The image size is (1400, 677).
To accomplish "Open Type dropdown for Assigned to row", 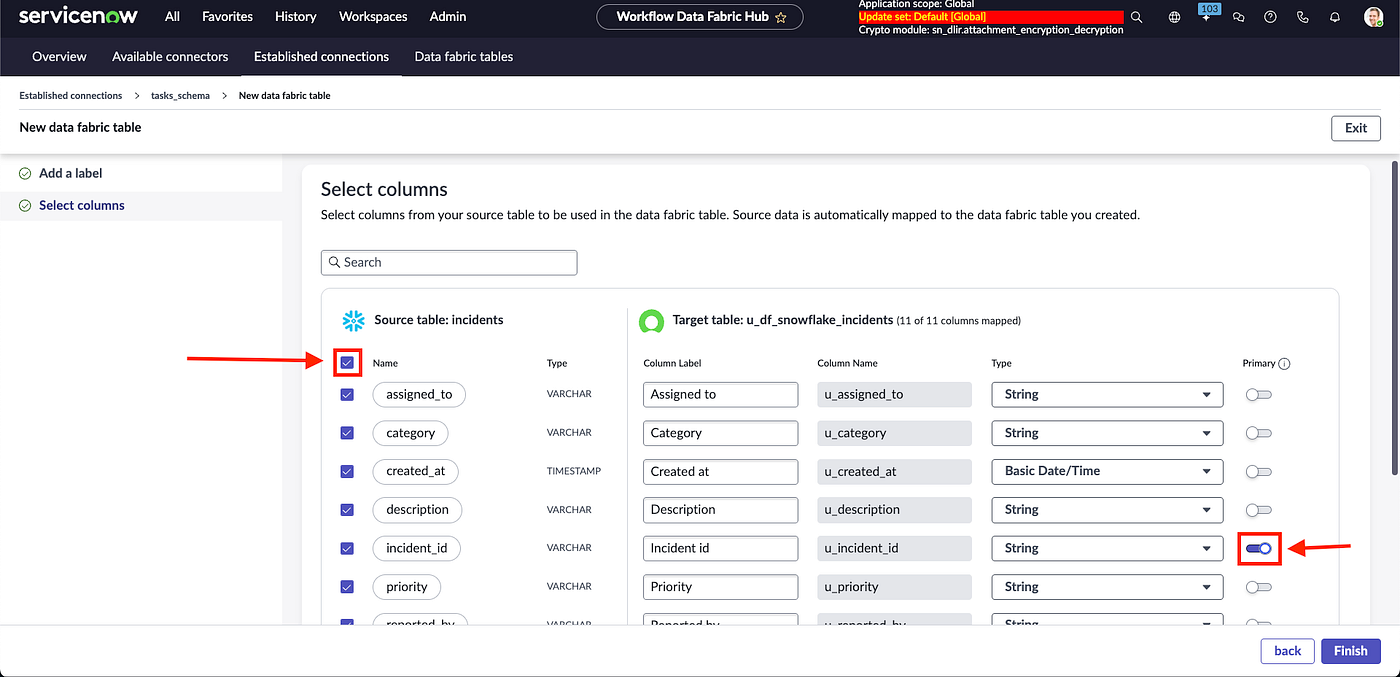I will [1107, 394].
